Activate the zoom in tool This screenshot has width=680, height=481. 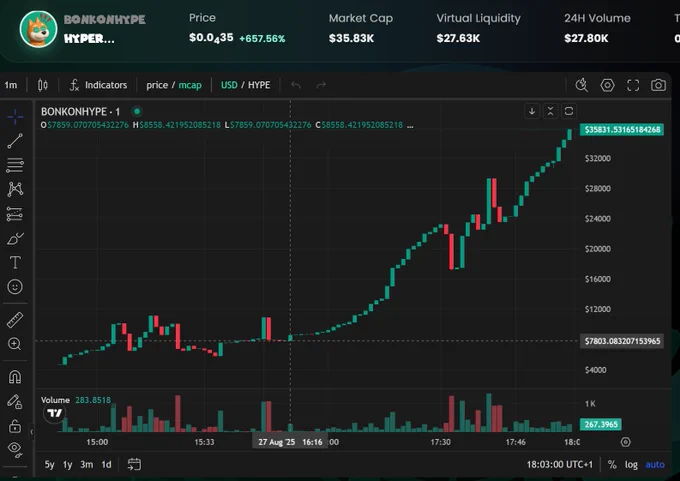15,344
